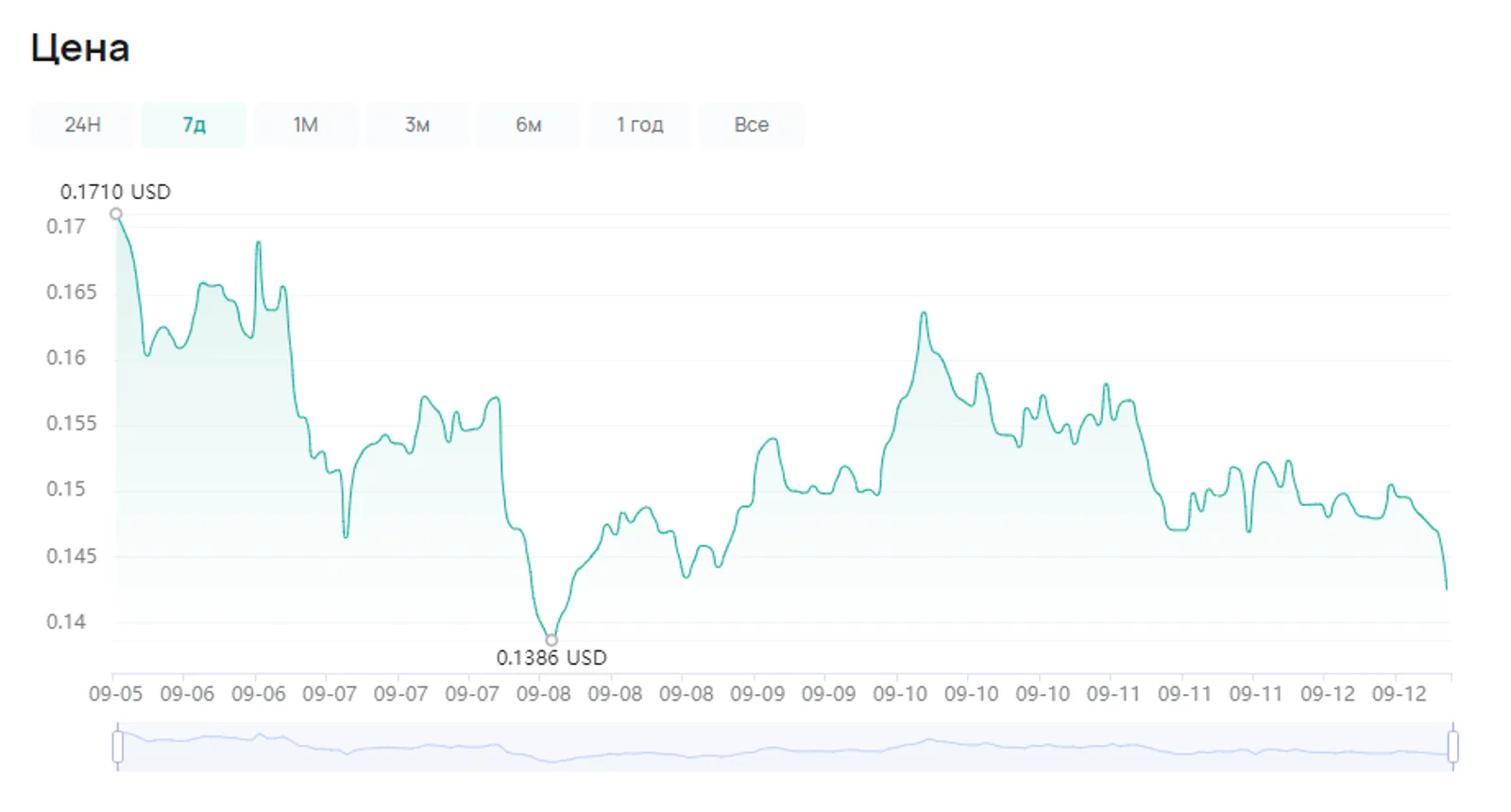Click the 0.1386 USD low label

click(552, 658)
